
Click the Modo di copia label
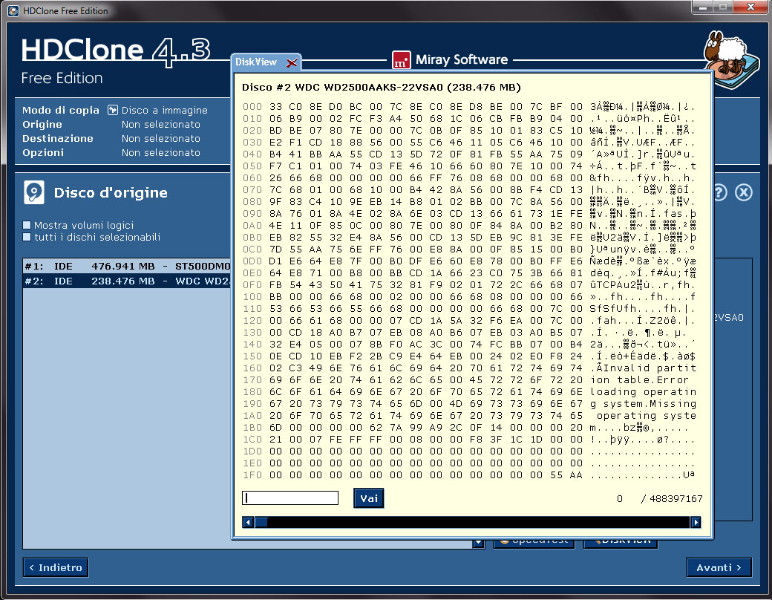tap(61, 110)
